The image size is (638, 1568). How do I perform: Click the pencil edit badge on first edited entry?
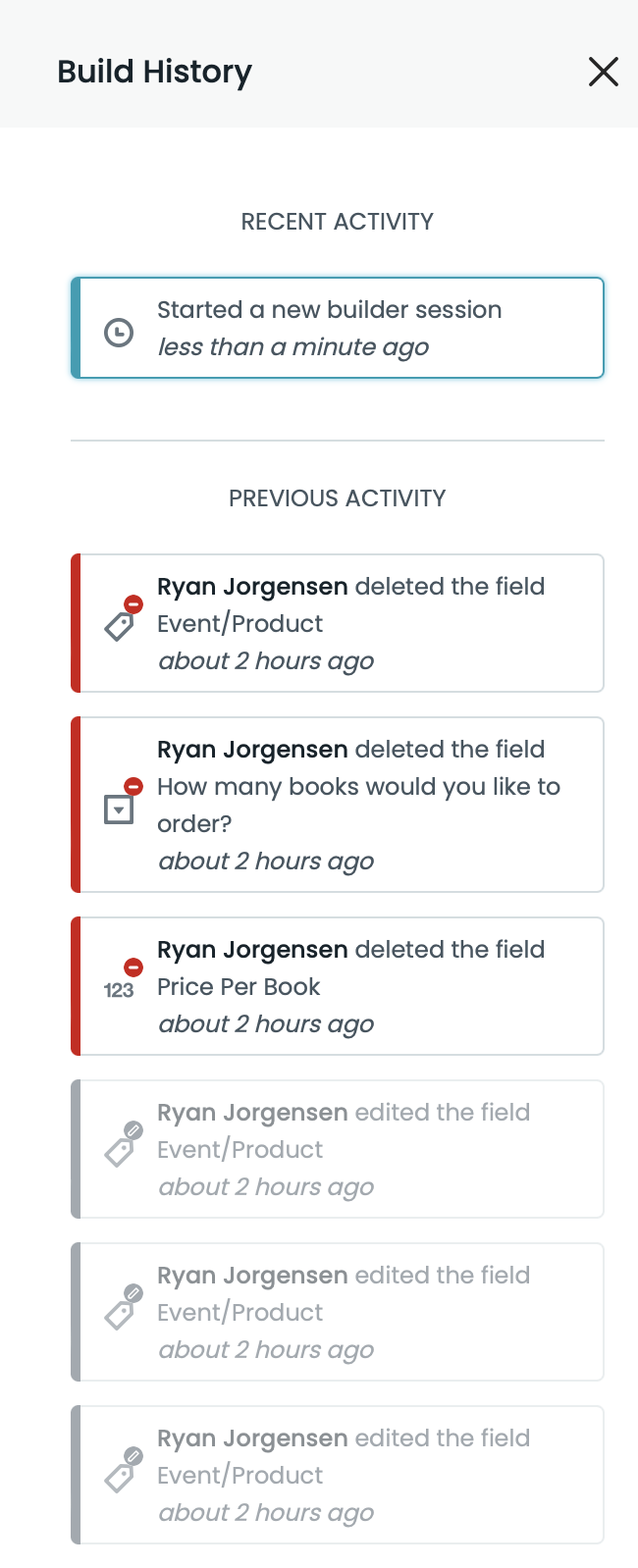point(133,1130)
